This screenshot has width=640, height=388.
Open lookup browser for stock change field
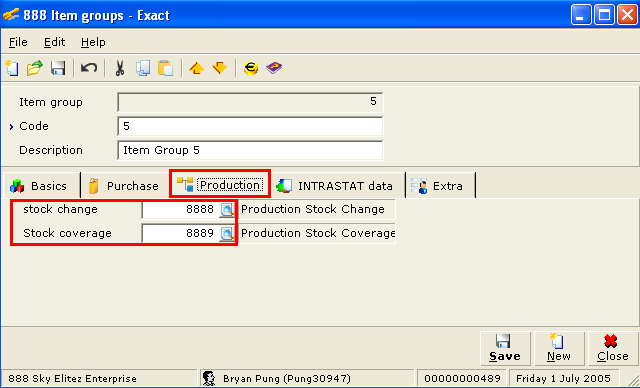pyautogui.click(x=227, y=210)
